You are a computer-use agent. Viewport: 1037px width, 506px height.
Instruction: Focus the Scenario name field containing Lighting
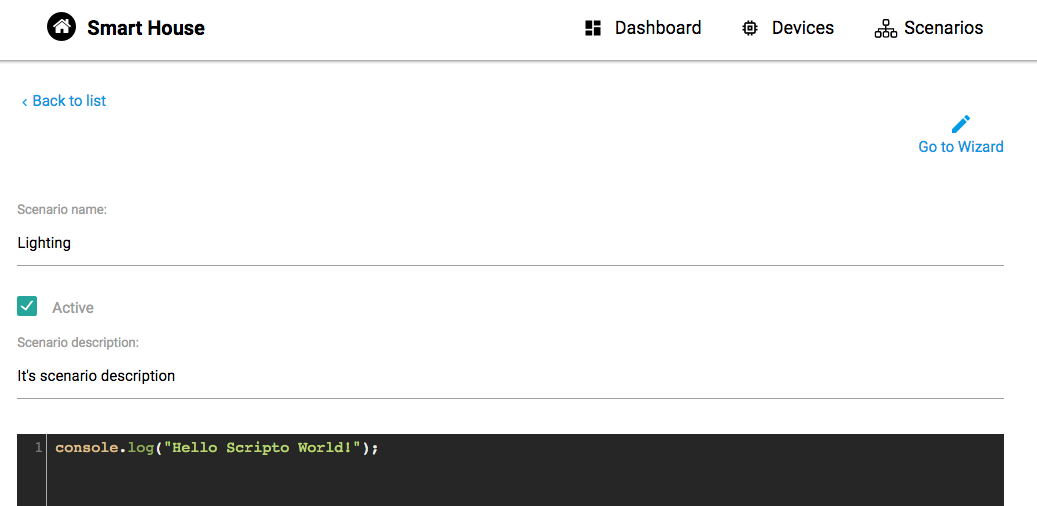(511, 243)
